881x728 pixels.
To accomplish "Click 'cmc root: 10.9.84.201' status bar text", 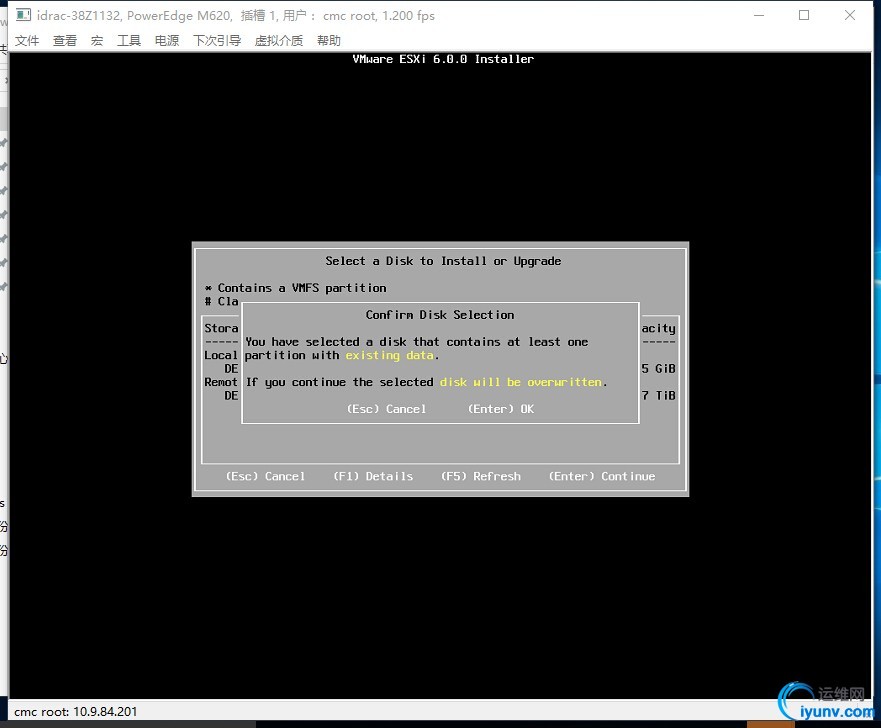I will 75,712.
